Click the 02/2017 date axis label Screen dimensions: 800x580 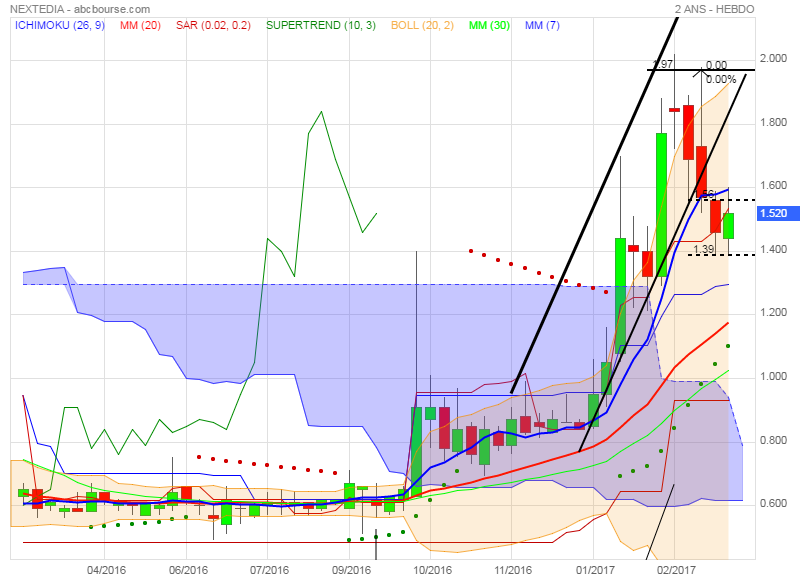point(676,570)
